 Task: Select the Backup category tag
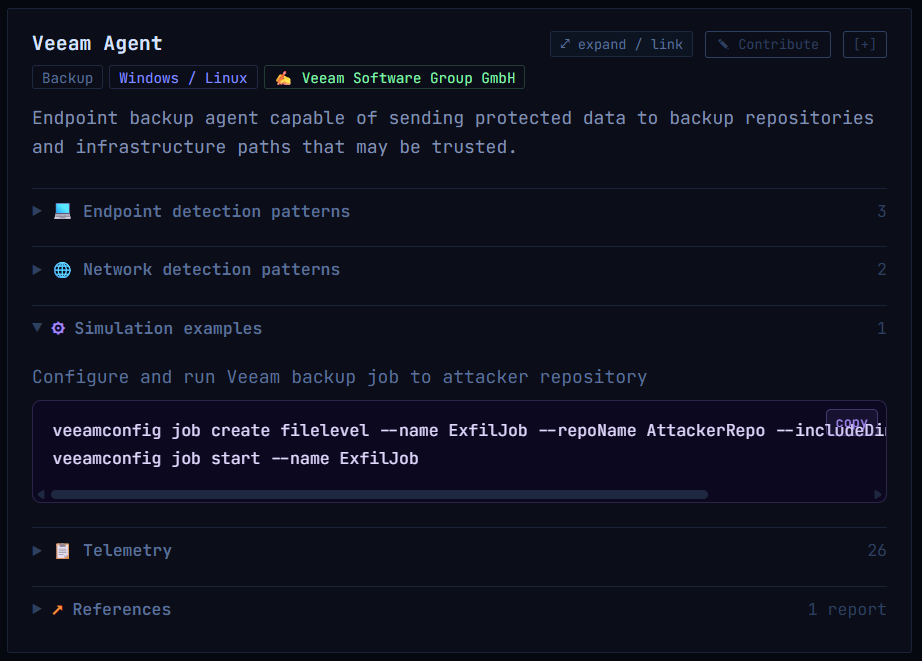[x=68, y=78]
